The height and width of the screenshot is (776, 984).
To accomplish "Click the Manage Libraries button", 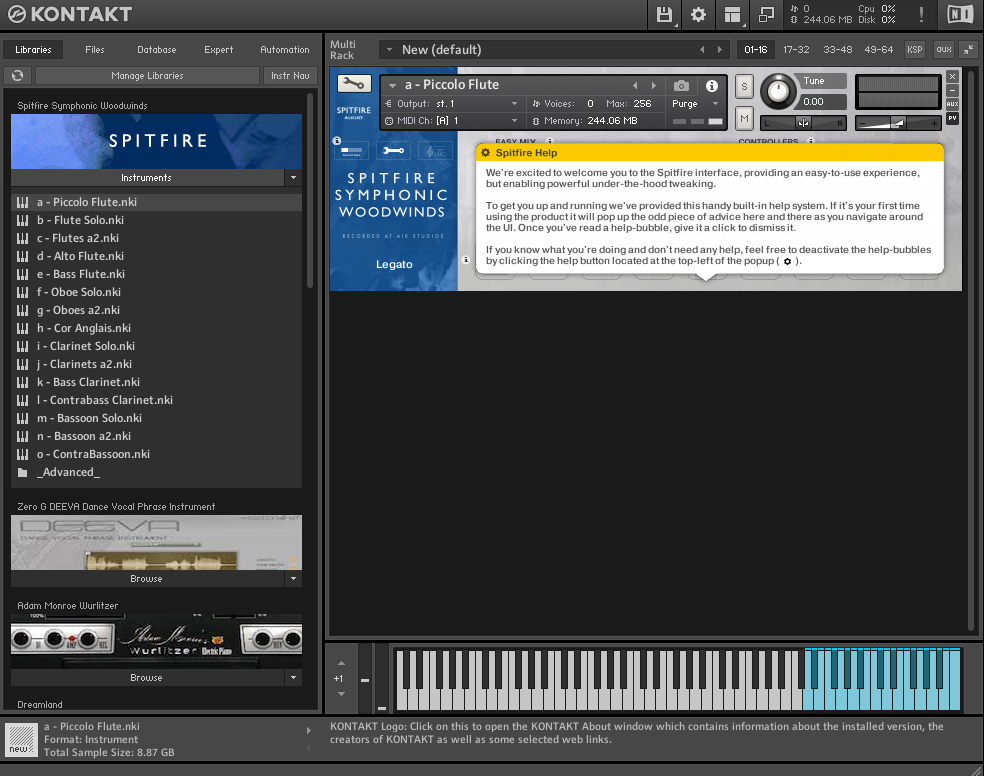I will (147, 75).
